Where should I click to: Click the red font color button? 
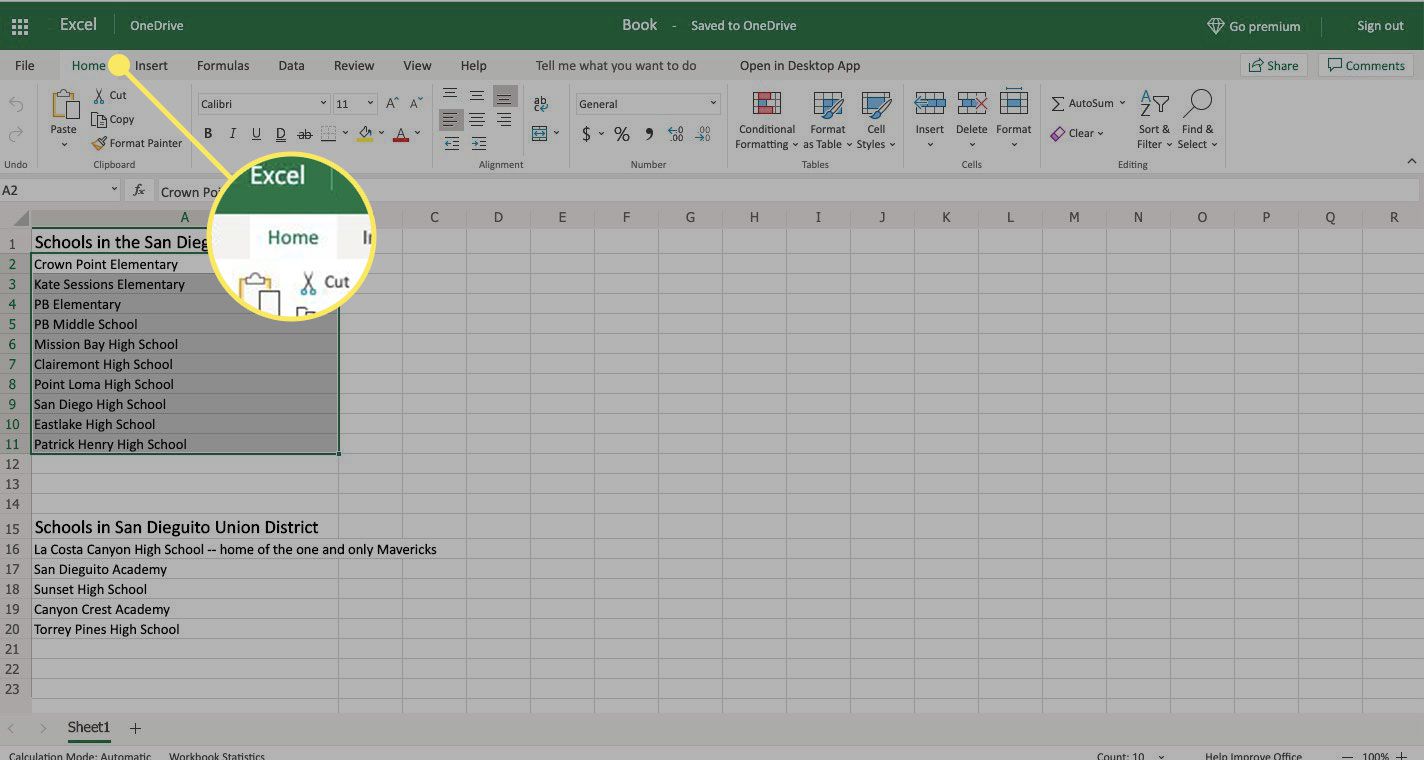pyautogui.click(x=401, y=134)
